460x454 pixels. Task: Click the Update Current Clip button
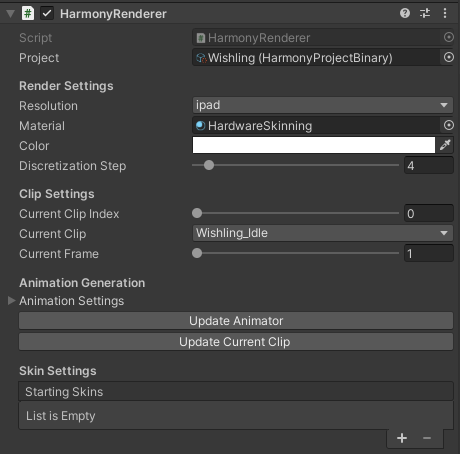[x=236, y=342]
